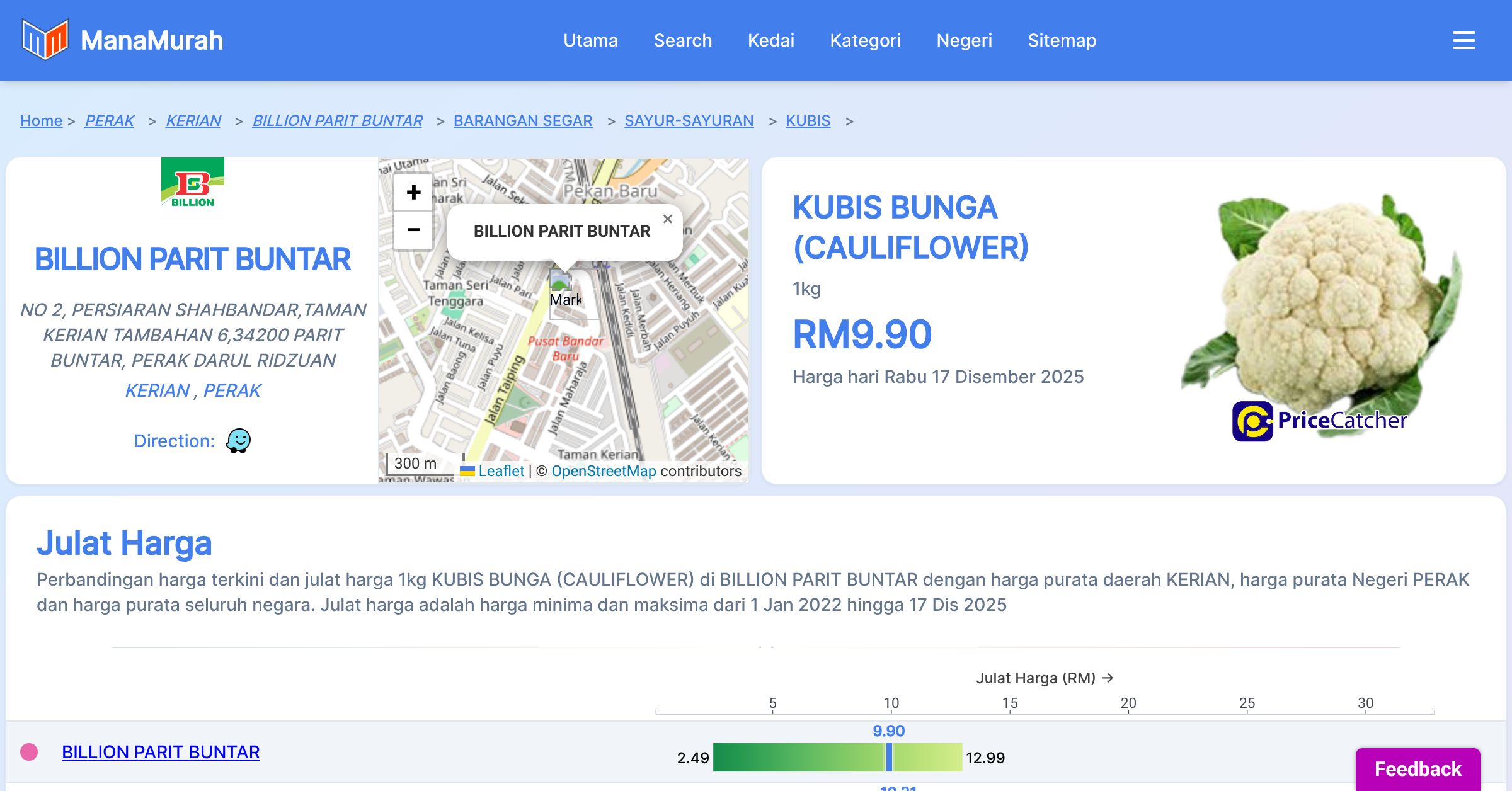
Task: Click the Billion store logo
Action: pos(193,187)
